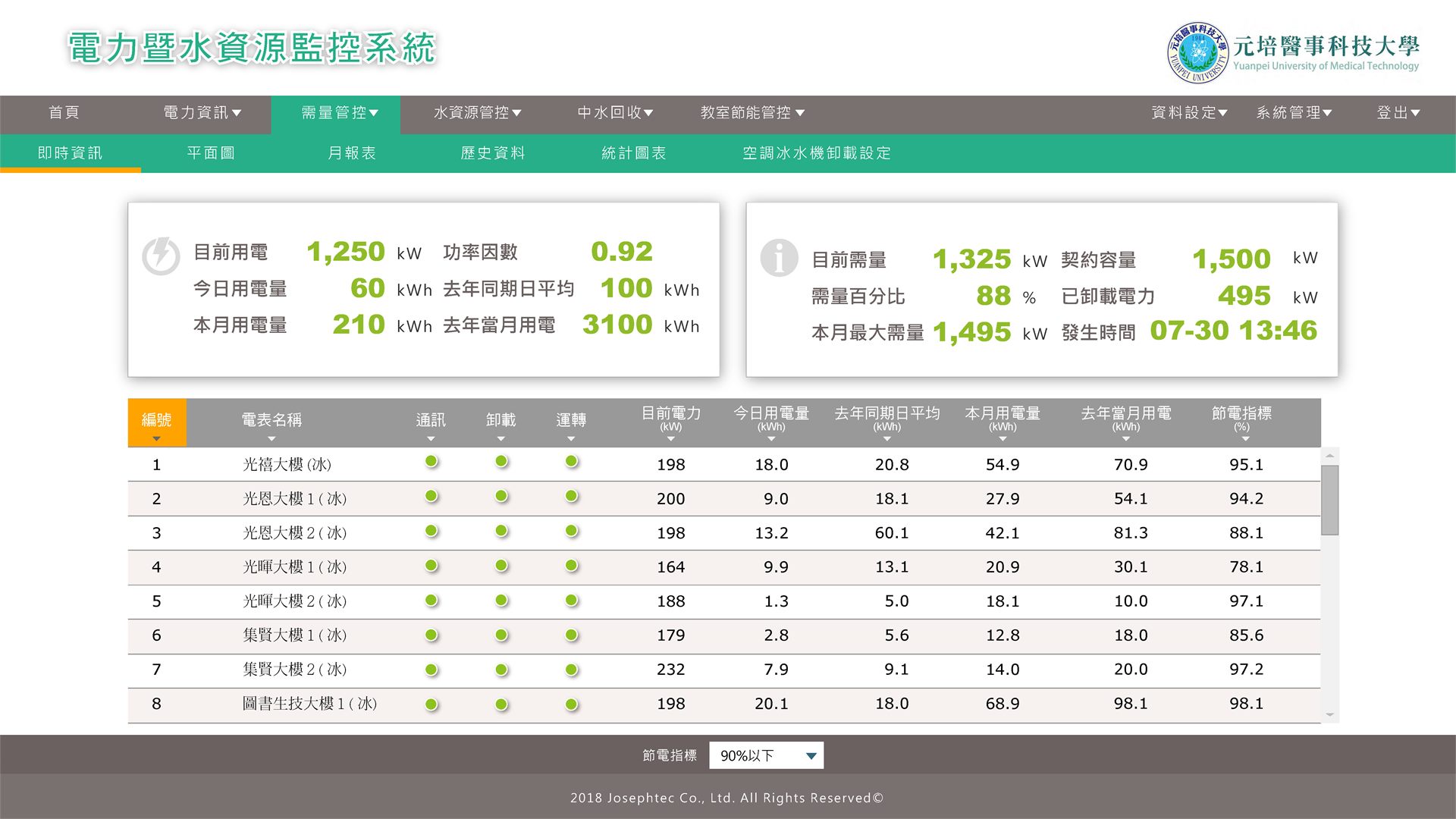Image resolution: width=1456 pixels, height=819 pixels.
Task: Click the 卸載 status dot for 光暉大樓1(冰)
Action: tap(501, 566)
